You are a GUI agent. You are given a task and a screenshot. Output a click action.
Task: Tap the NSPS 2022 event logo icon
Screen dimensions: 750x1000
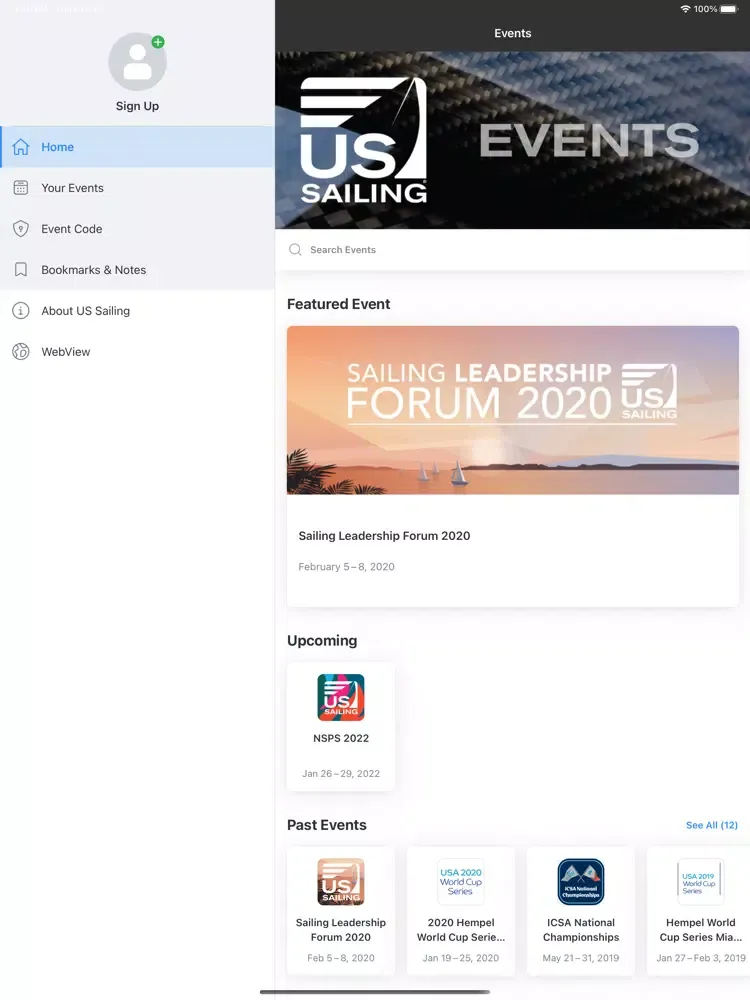point(341,698)
